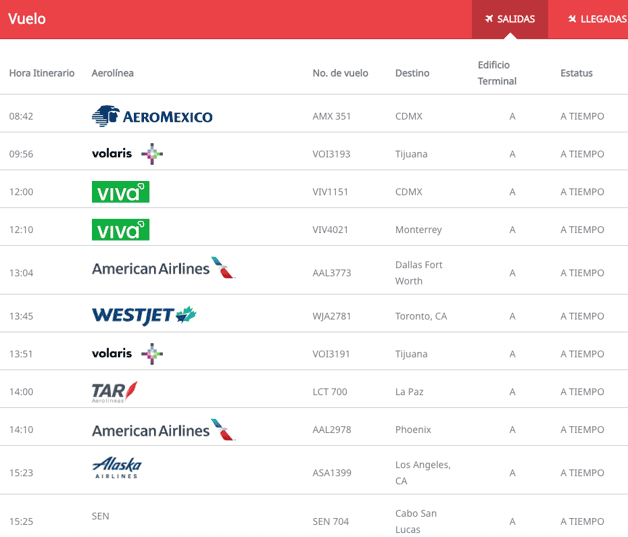Click the Hora Itinerario column header
This screenshot has height=537, width=628.
click(42, 73)
